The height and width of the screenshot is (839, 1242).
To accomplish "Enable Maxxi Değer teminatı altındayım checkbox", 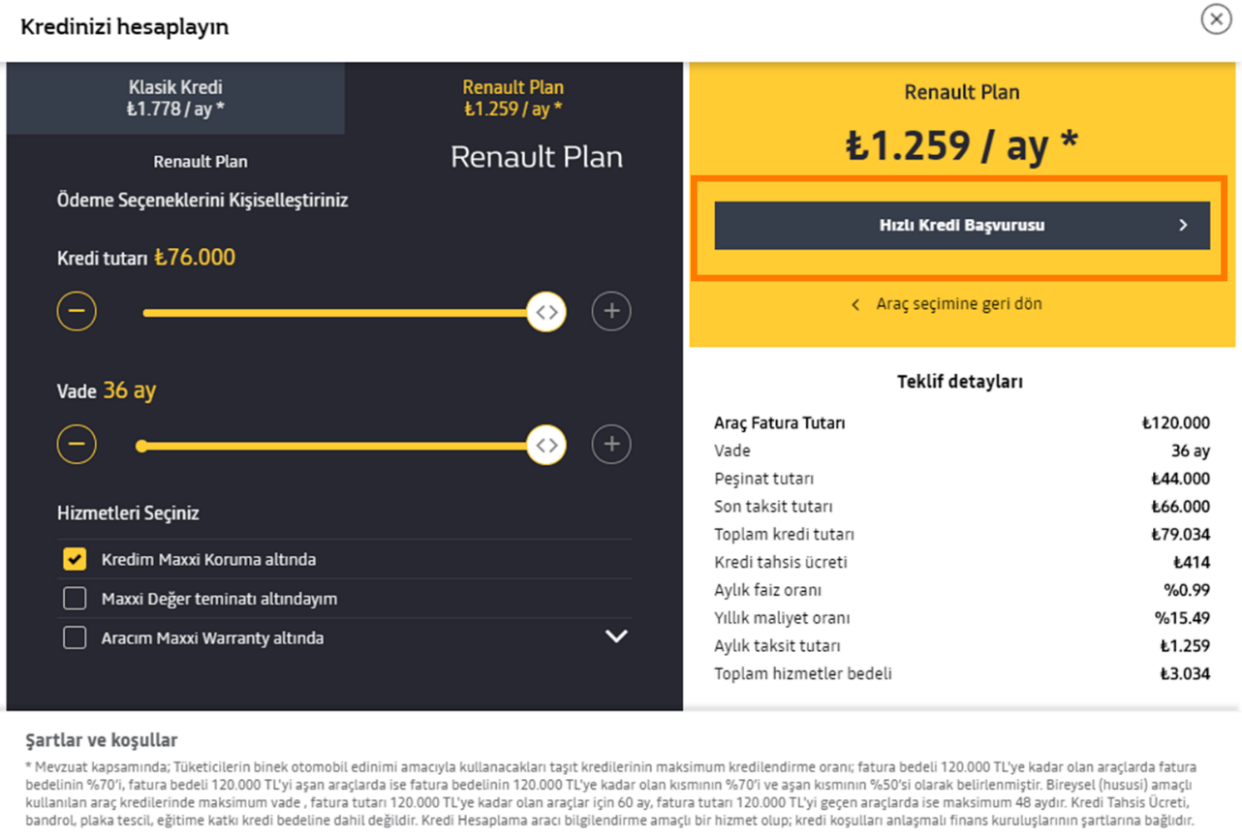I will 75,598.
